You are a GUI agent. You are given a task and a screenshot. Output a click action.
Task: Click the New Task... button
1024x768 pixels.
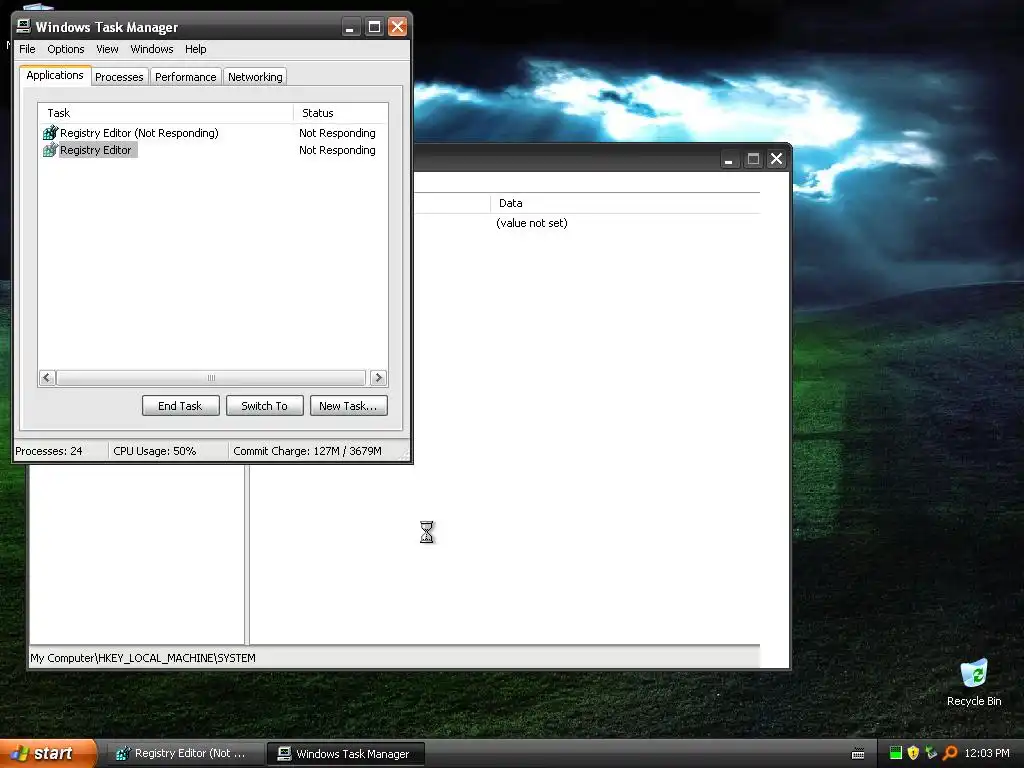pyautogui.click(x=348, y=406)
